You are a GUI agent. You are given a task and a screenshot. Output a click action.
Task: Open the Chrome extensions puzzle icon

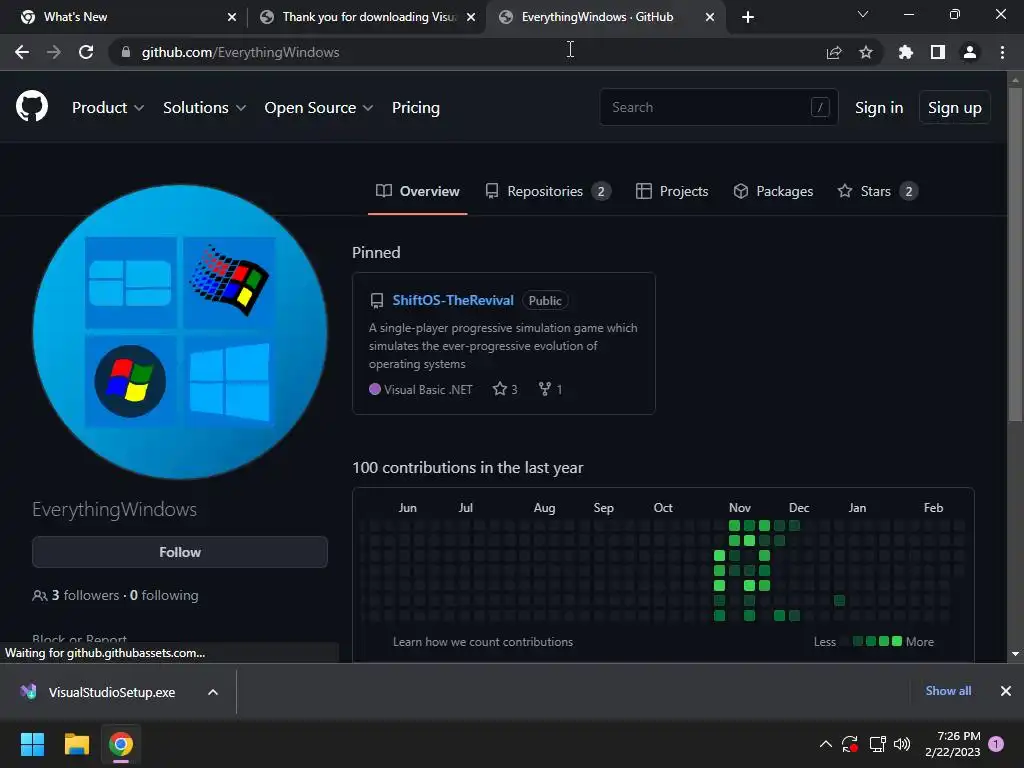pyautogui.click(x=906, y=52)
